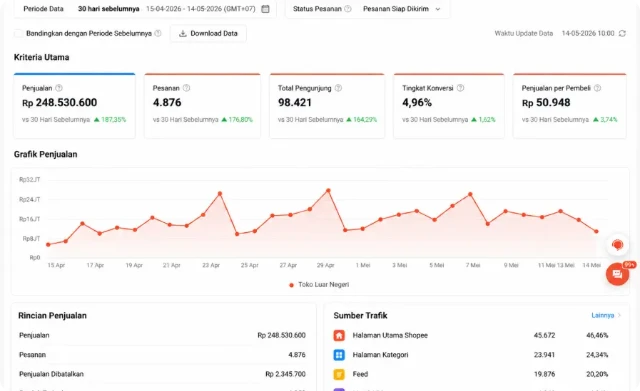Click the help icon next to Status Pesanan
Image resolution: width=640 pixels, height=391 pixels.
click(348, 9)
